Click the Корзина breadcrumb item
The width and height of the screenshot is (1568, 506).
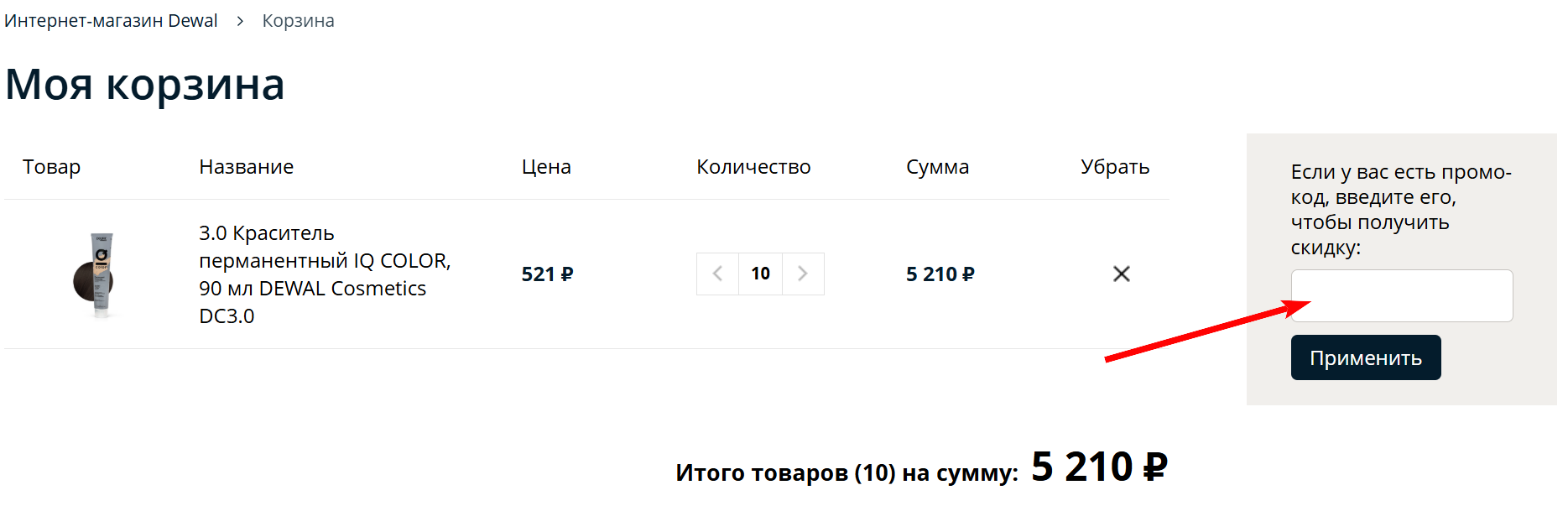pyautogui.click(x=298, y=21)
